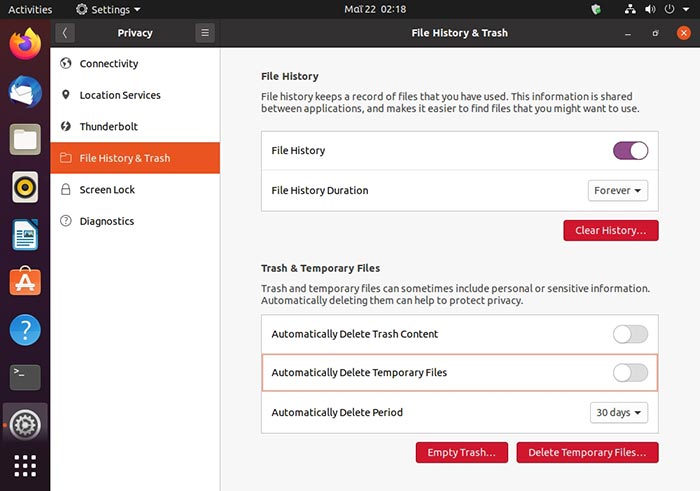Click the Settings gear dock icon

point(25,425)
